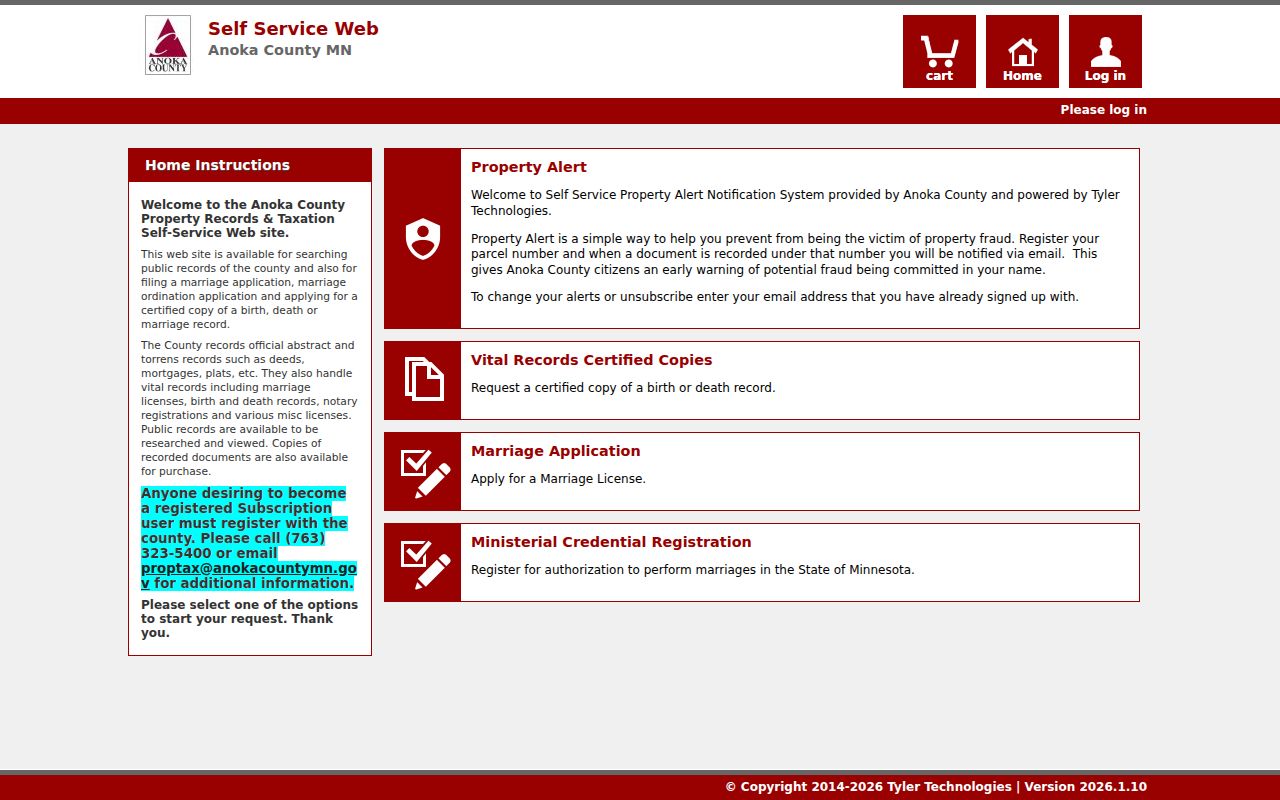Click 'Apply for a Marriage License.' text
Image resolution: width=1280 pixels, height=800 pixels.
point(558,479)
